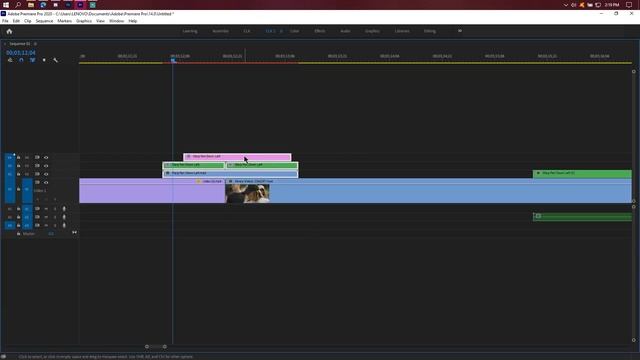This screenshot has height=360, width=640.
Task: Click the voice-over record mic on second audio track
Action: (64, 217)
